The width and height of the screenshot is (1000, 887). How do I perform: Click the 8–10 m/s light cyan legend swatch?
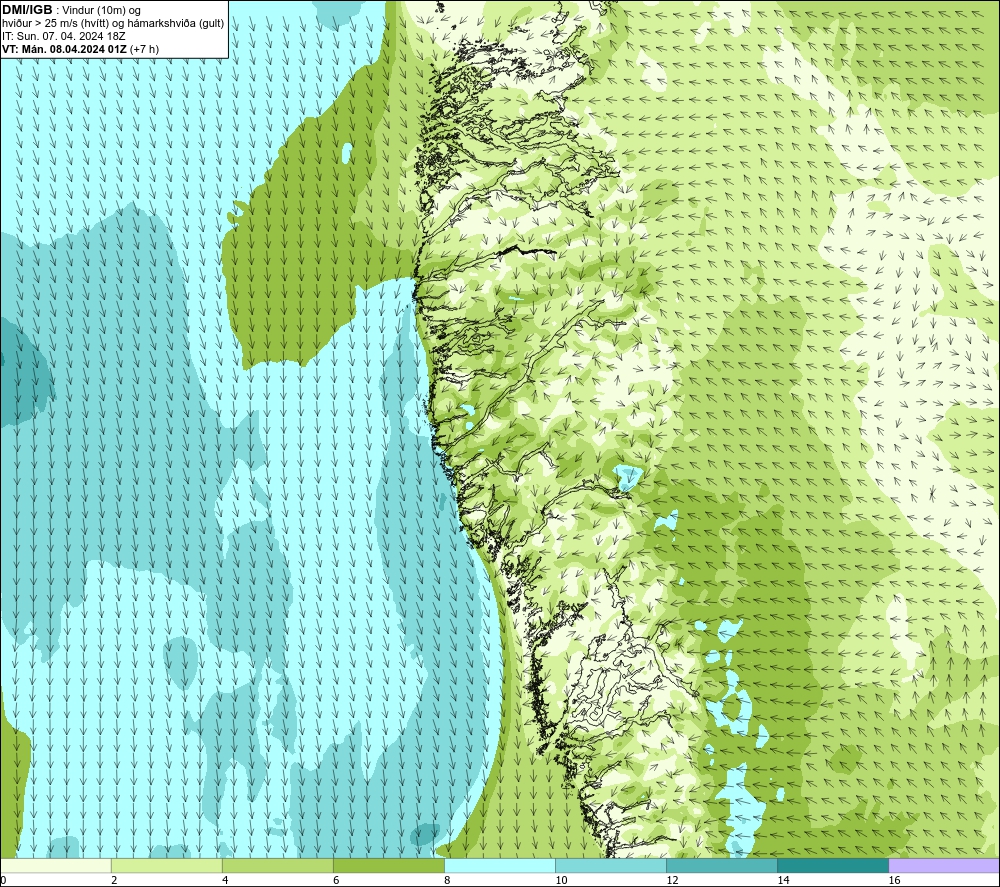coord(500,865)
